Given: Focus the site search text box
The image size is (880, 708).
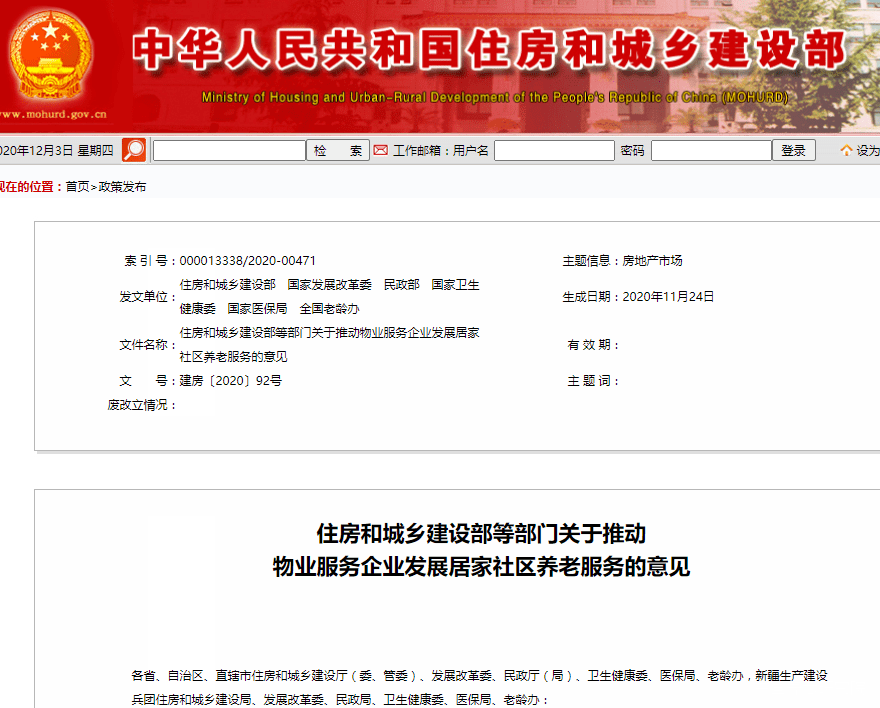Looking at the screenshot, I should (229, 151).
